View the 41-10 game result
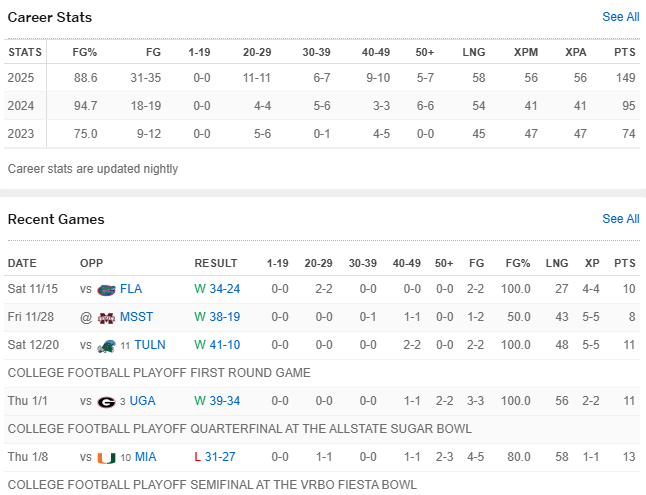 pyautogui.click(x=224, y=345)
